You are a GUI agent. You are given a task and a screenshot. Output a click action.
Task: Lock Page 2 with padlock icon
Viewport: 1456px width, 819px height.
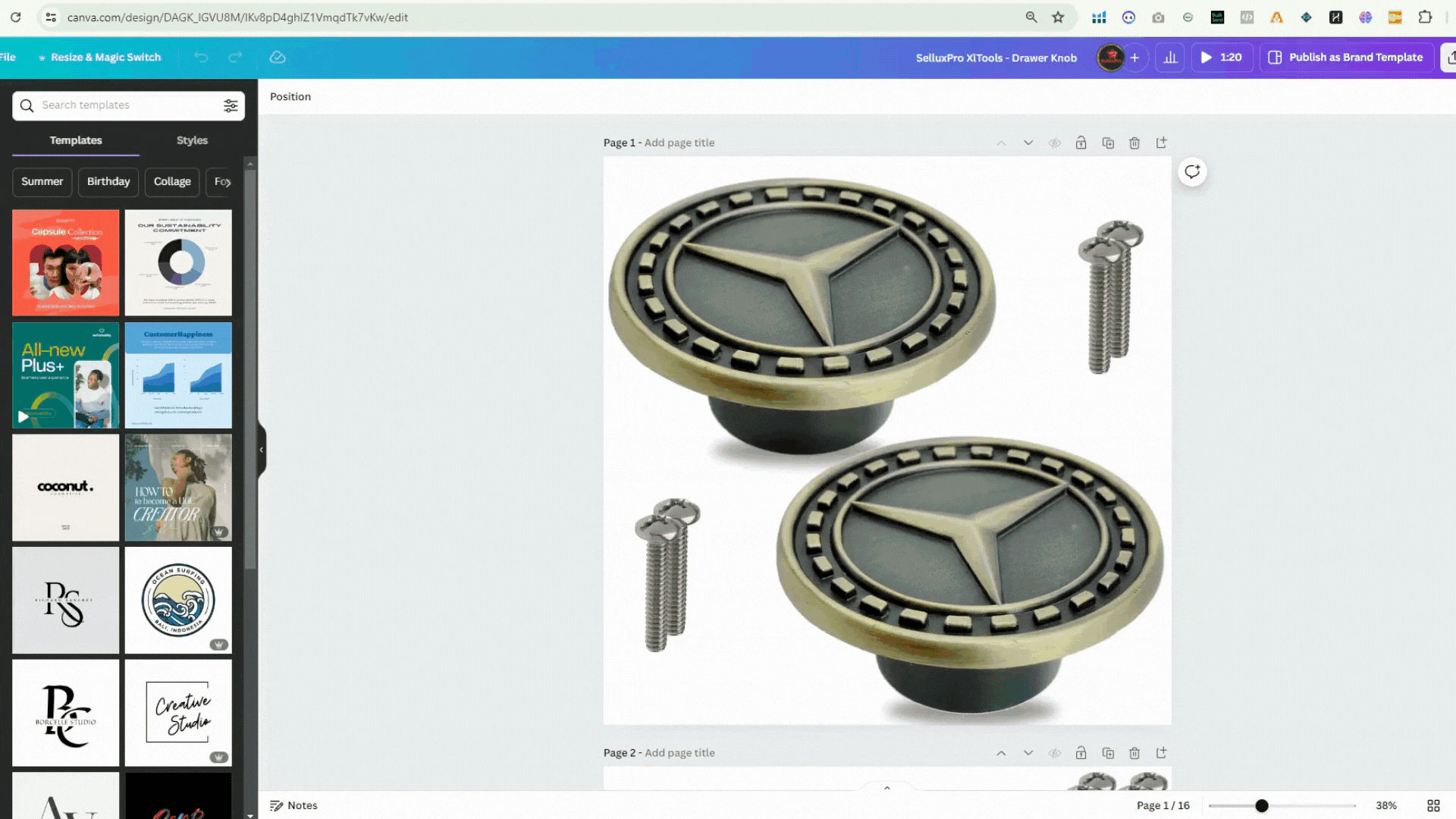coord(1081,753)
